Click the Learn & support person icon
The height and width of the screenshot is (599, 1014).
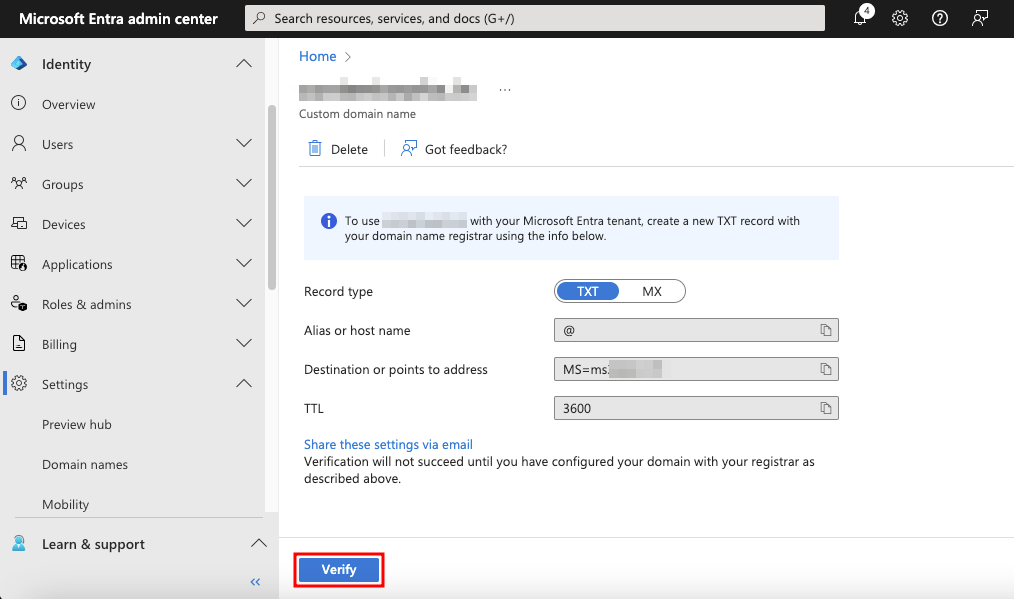(x=19, y=543)
